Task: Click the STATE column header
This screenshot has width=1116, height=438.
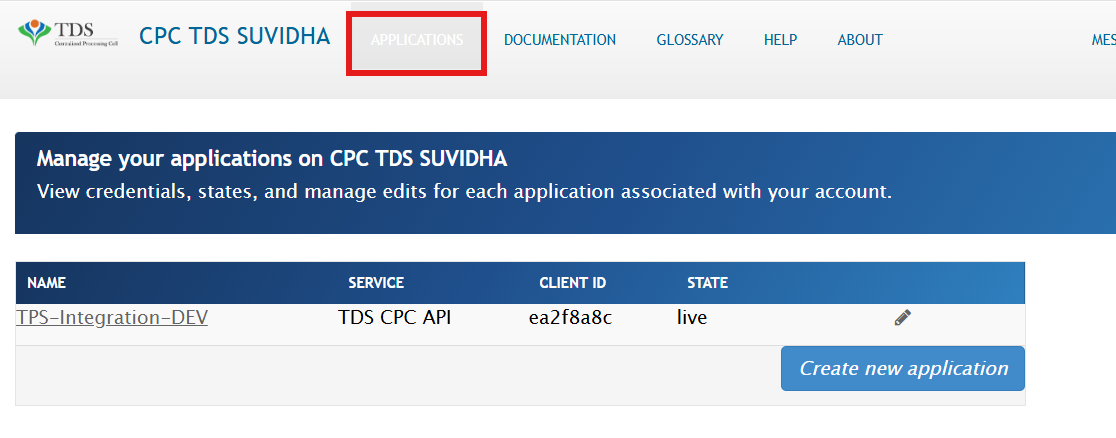Action: point(707,283)
